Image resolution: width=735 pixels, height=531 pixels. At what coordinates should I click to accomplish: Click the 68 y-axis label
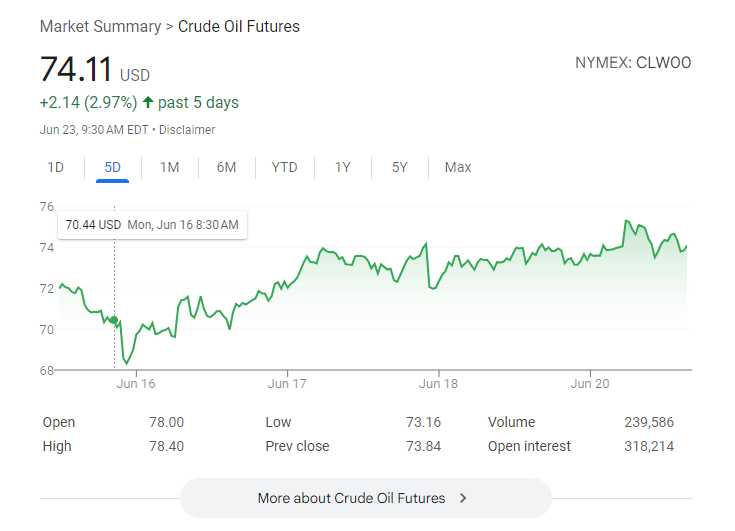point(47,371)
